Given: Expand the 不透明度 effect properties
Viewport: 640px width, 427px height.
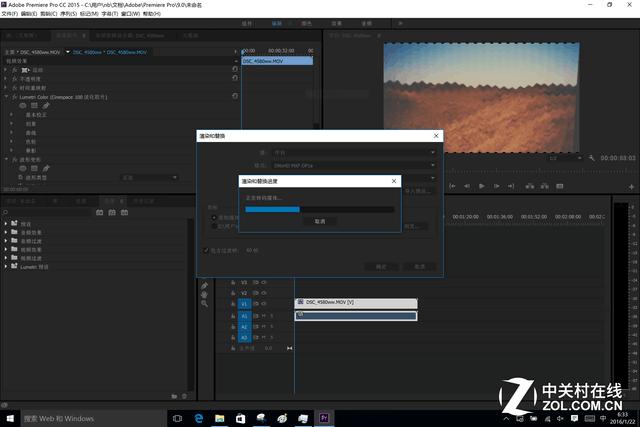Looking at the screenshot, I should pos(5,79).
